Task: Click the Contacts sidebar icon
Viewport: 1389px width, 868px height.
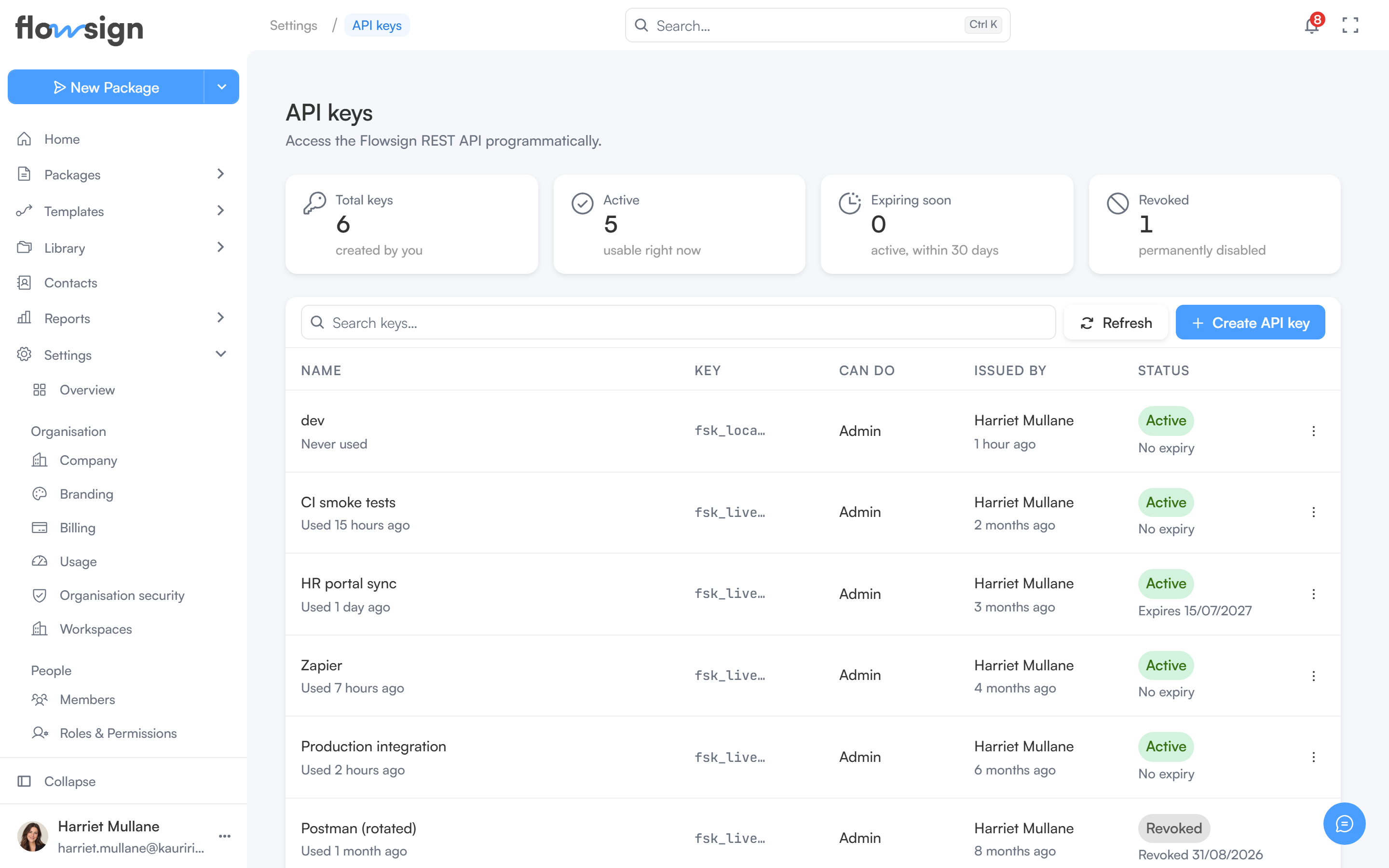Action: 24,283
